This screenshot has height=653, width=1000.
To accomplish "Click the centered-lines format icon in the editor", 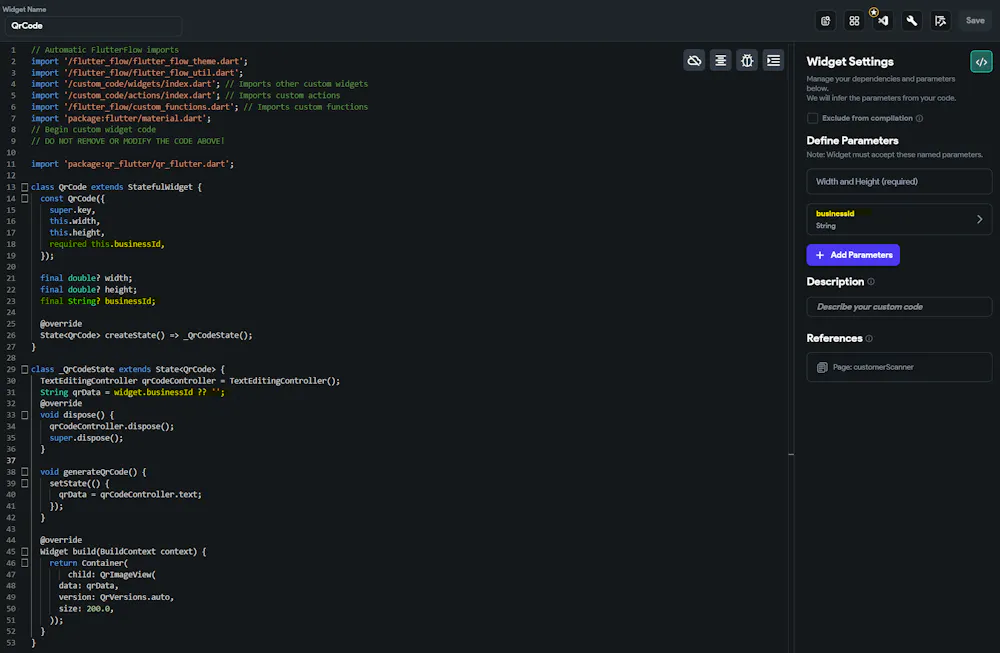I will point(721,61).
